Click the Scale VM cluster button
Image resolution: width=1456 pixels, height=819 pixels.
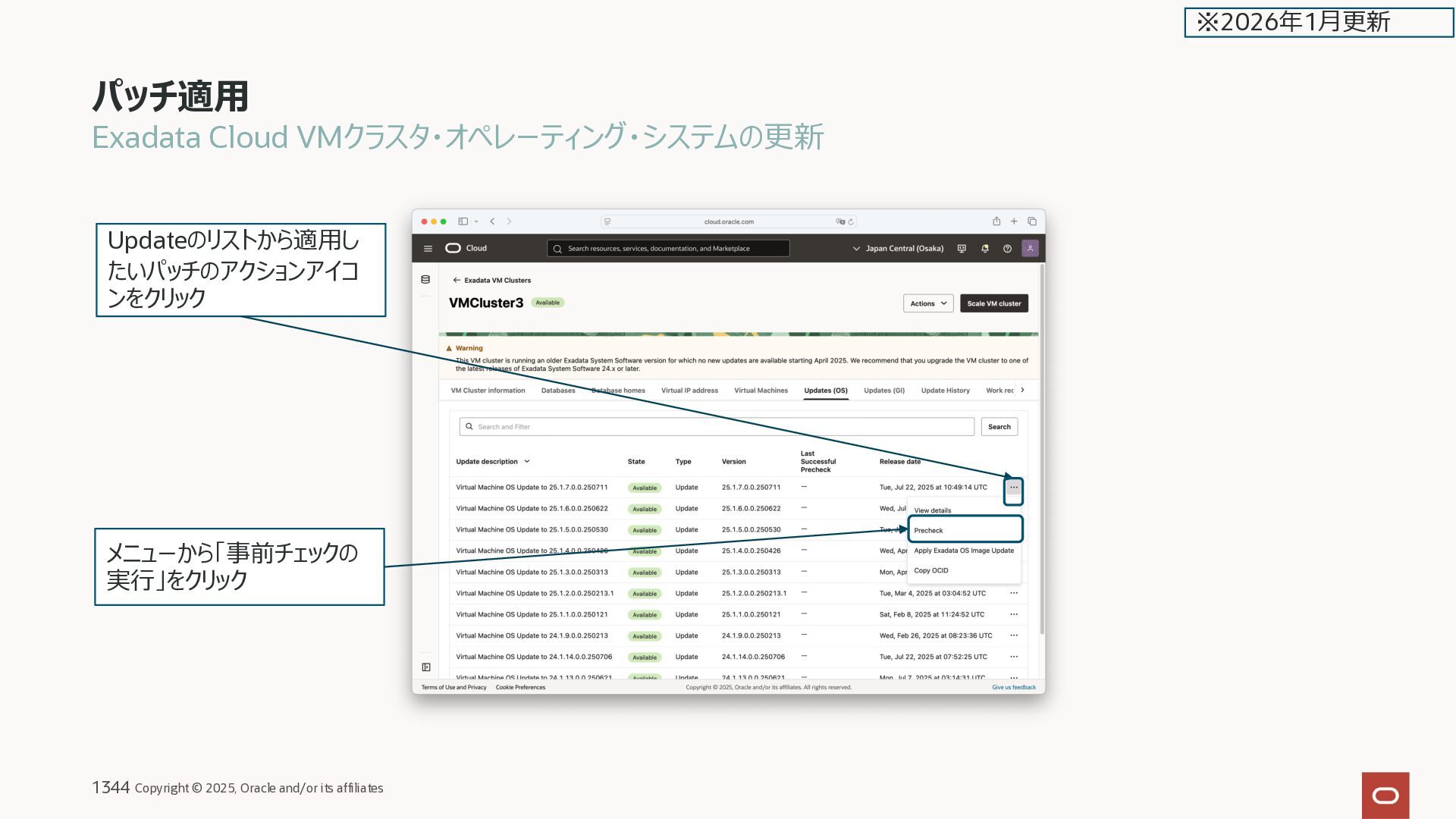click(993, 303)
